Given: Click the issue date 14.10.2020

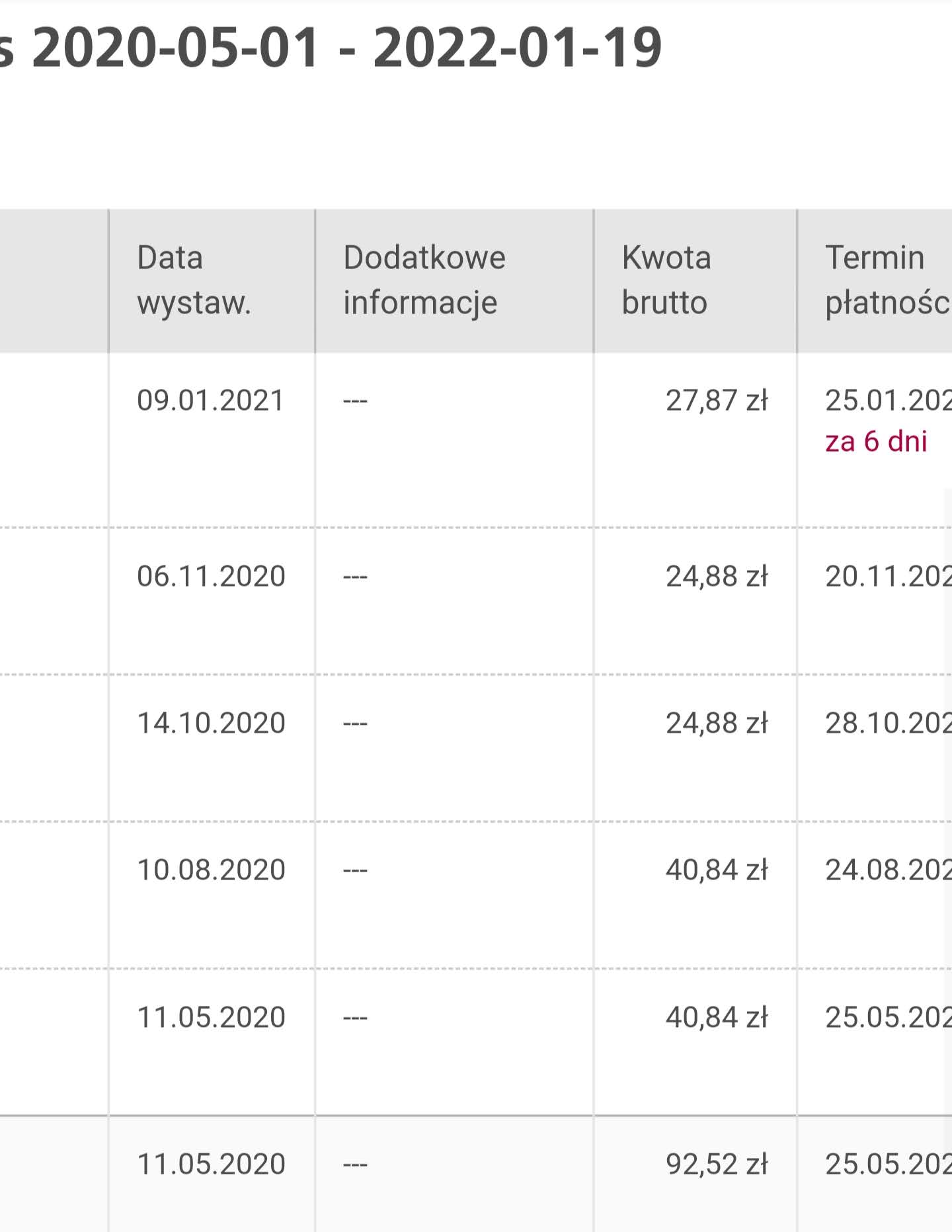Looking at the screenshot, I should point(211,723).
